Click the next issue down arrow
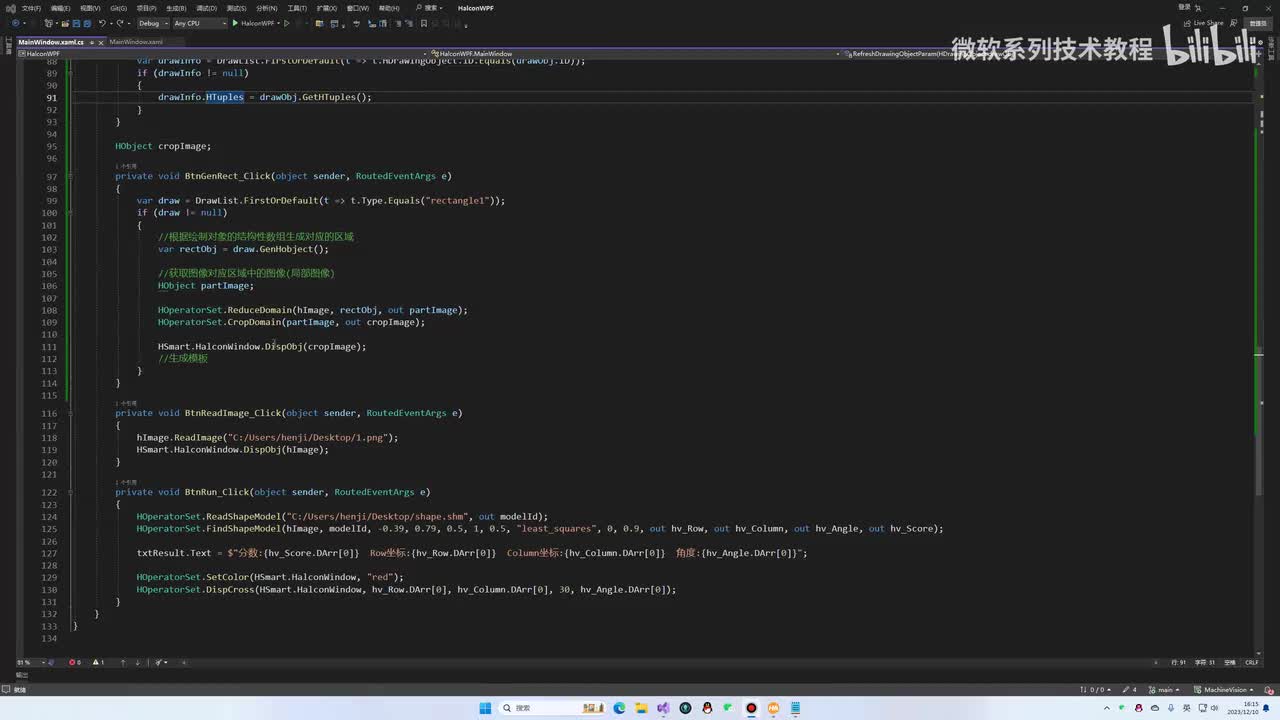This screenshot has width=1280, height=720. click(x=137, y=662)
